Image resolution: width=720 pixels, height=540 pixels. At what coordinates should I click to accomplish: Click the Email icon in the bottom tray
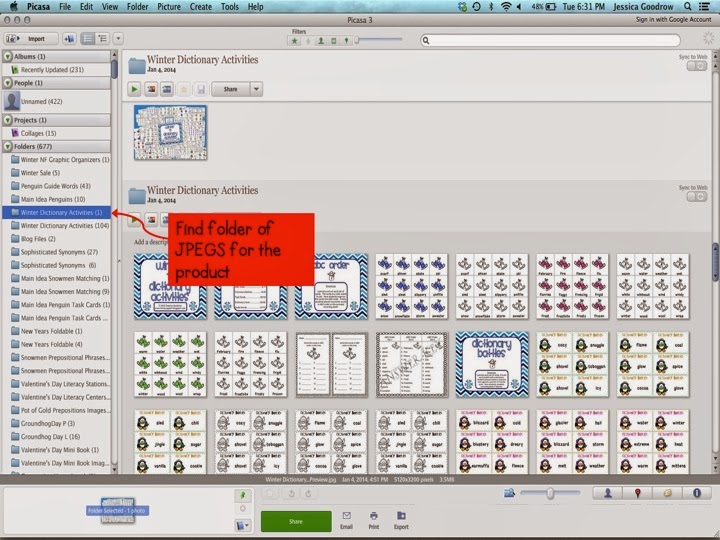tap(346, 521)
